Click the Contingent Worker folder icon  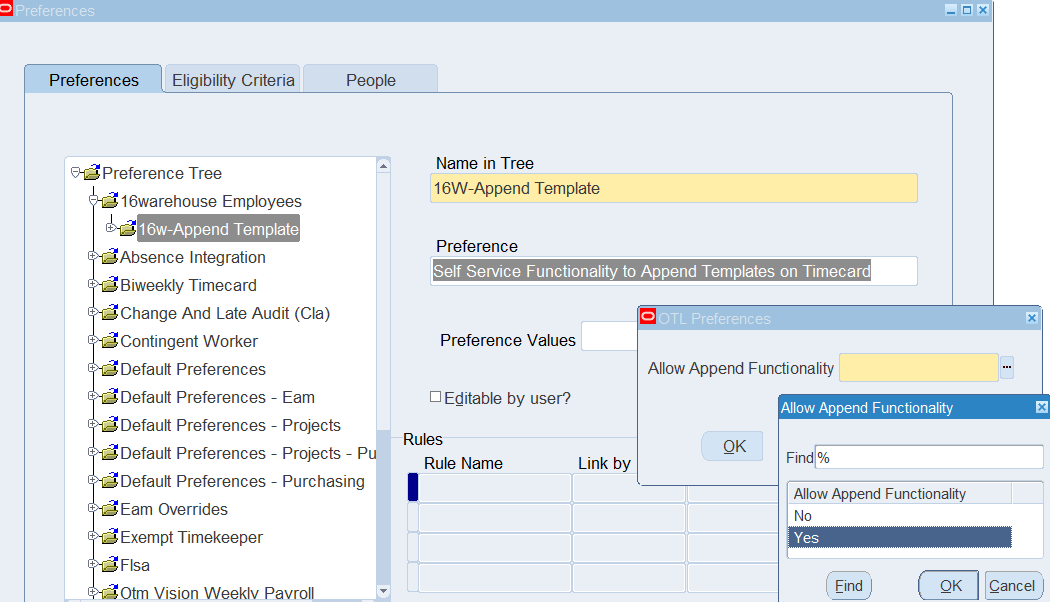tap(109, 342)
